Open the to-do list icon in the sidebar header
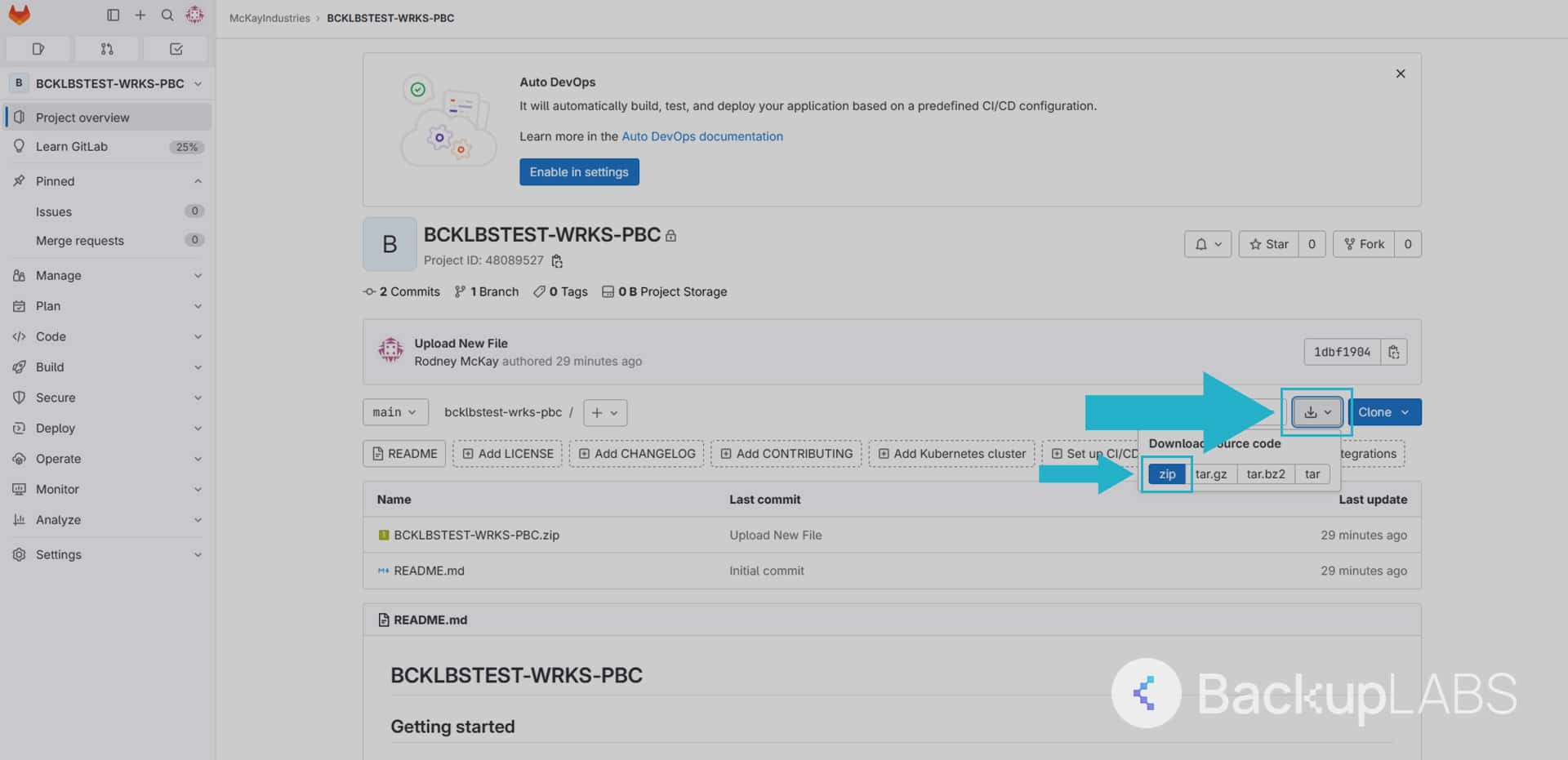Viewport: 1568px width, 760px height. pos(175,49)
